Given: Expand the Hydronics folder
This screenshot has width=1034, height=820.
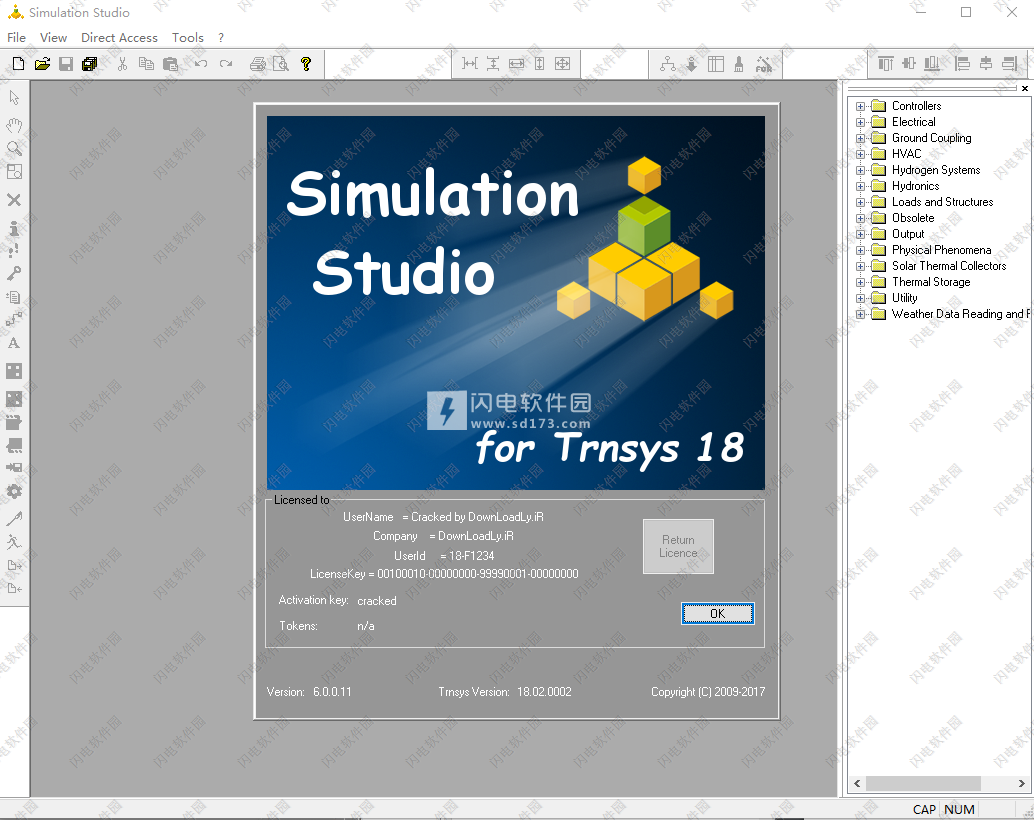Looking at the screenshot, I should tap(860, 186).
